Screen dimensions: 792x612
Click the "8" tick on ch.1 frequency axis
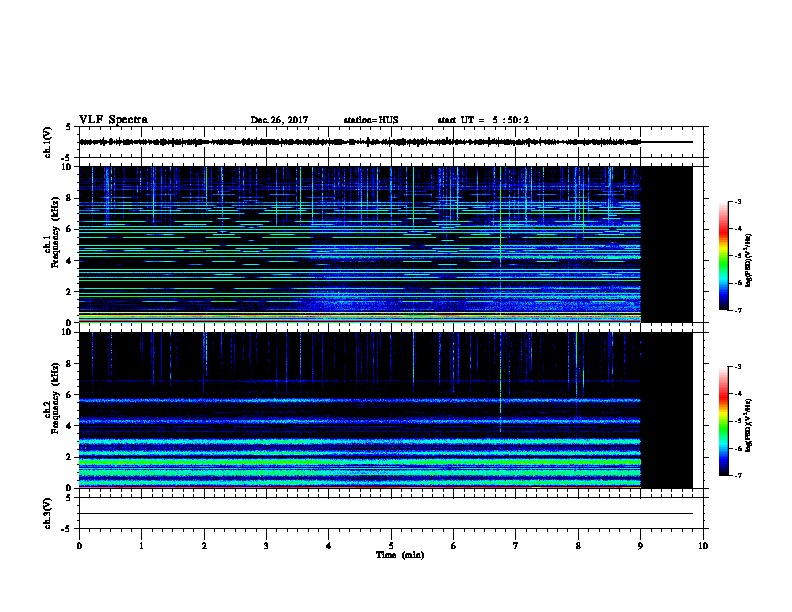[x=70, y=198]
